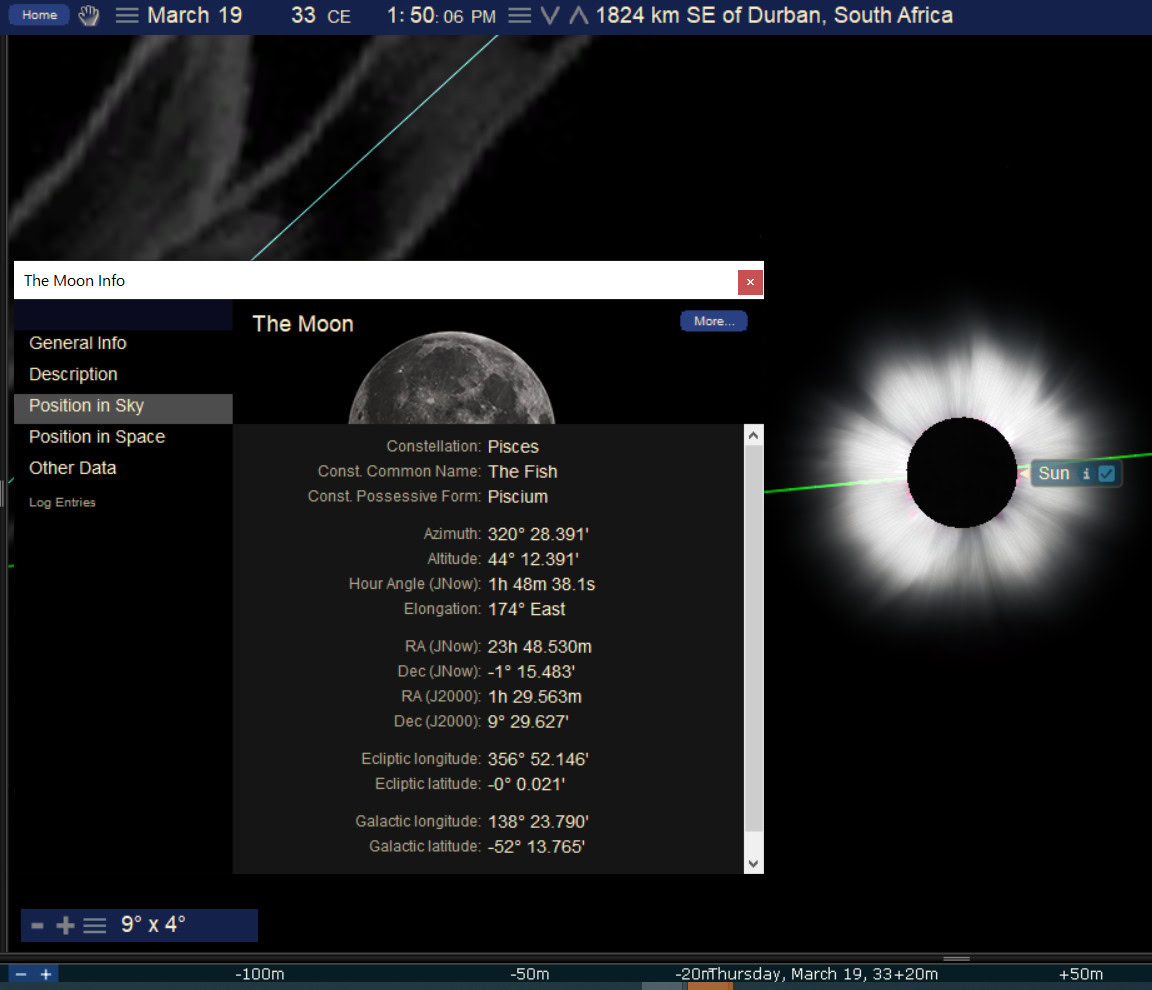The height and width of the screenshot is (990, 1152).
Task: Click the timeline plus zoom button
Action: [46, 974]
